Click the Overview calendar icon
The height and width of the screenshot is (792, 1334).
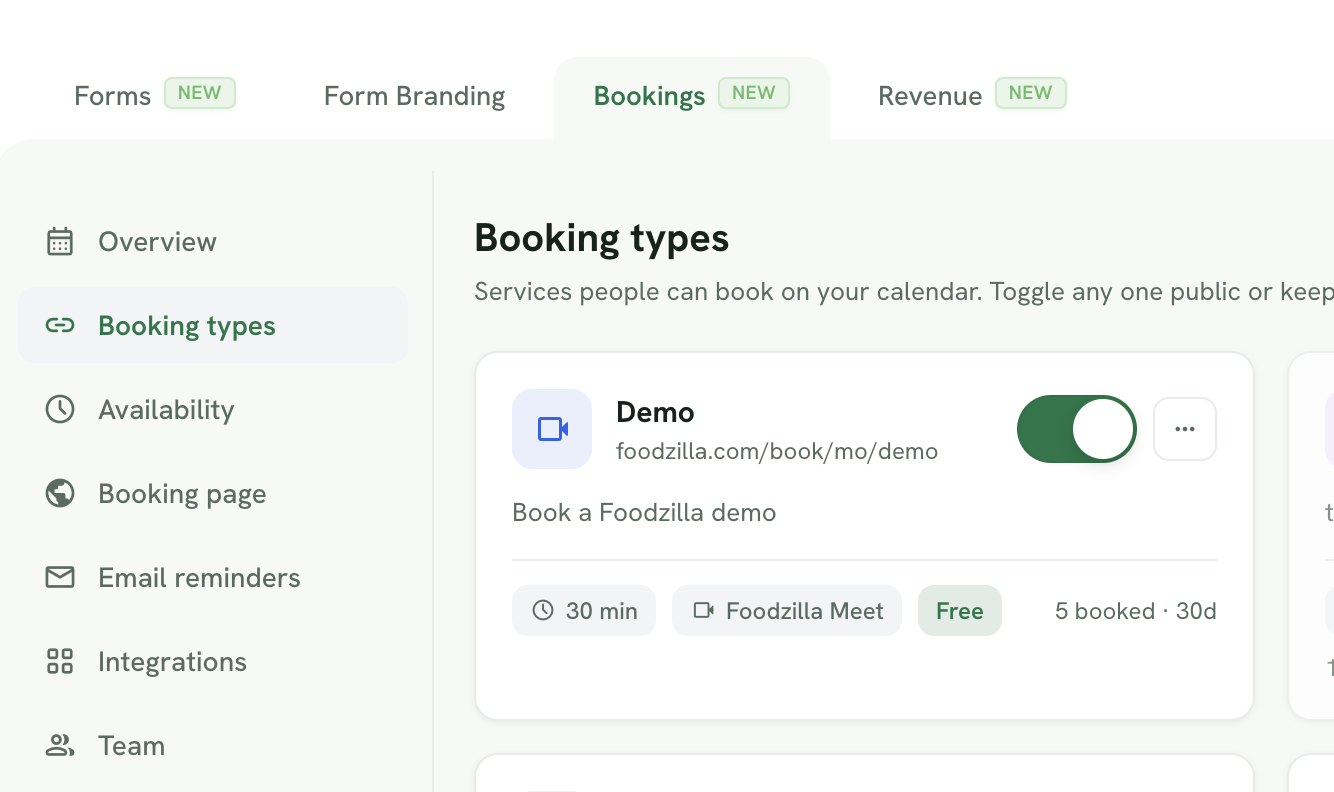click(x=60, y=242)
